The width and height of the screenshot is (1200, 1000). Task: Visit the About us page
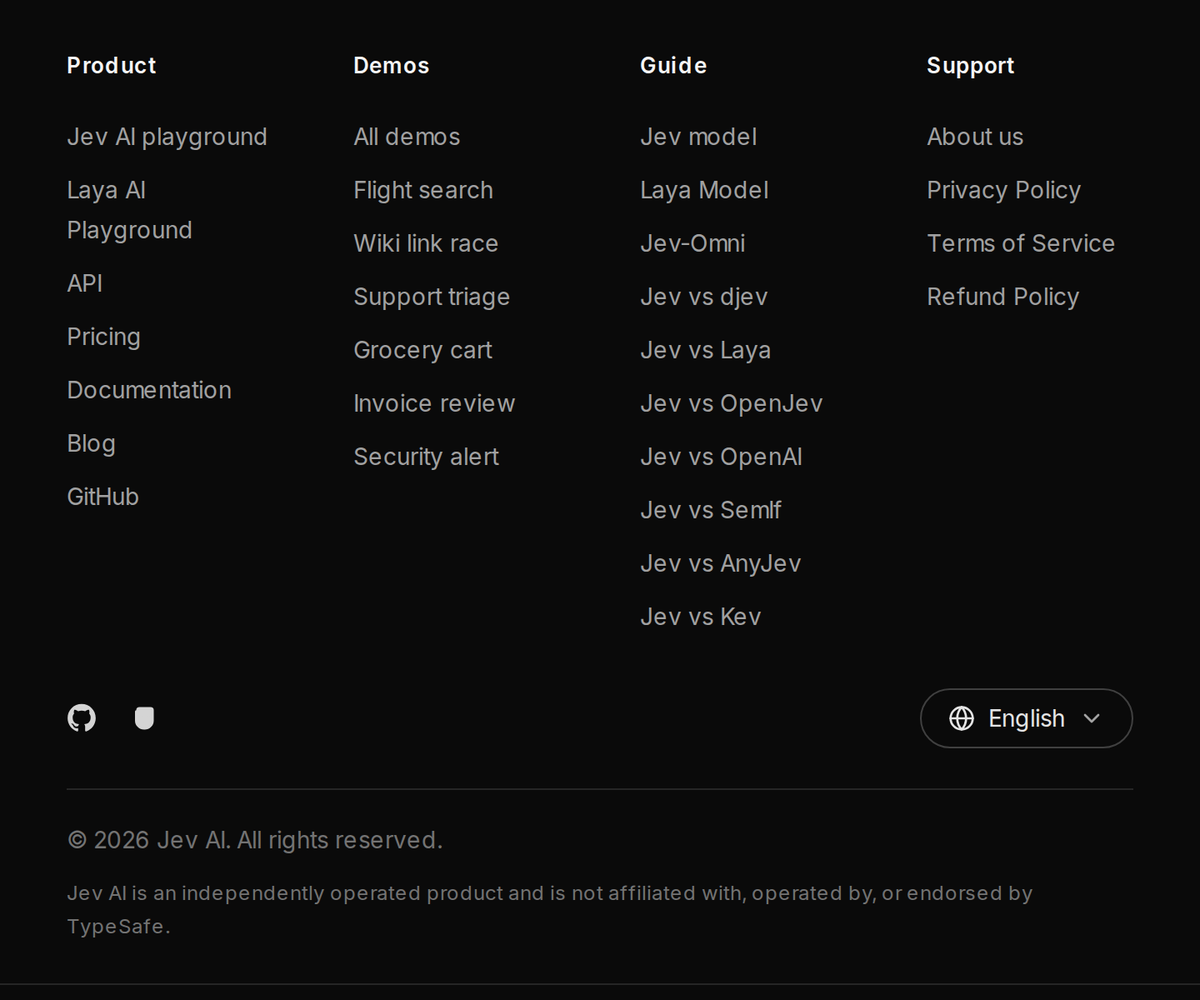975,137
